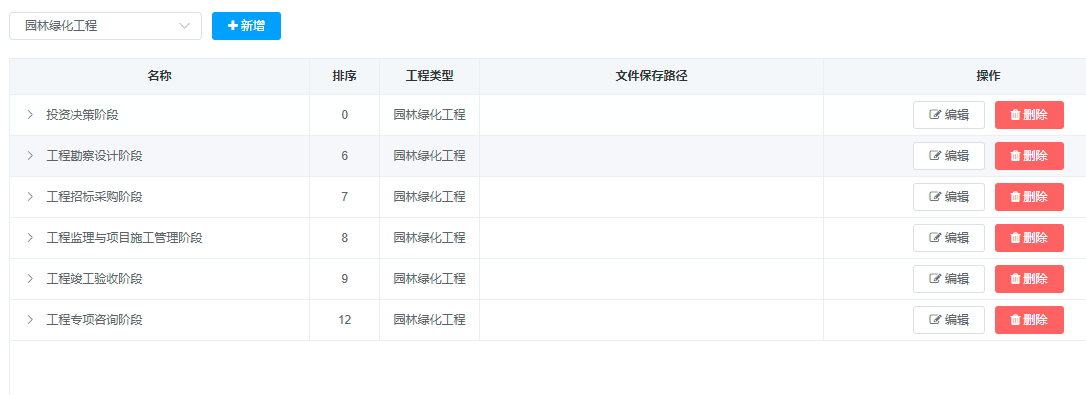1086x395 pixels.
Task: Delete the 工程监理与项目施工管理阶段 entry
Action: (x=1029, y=238)
